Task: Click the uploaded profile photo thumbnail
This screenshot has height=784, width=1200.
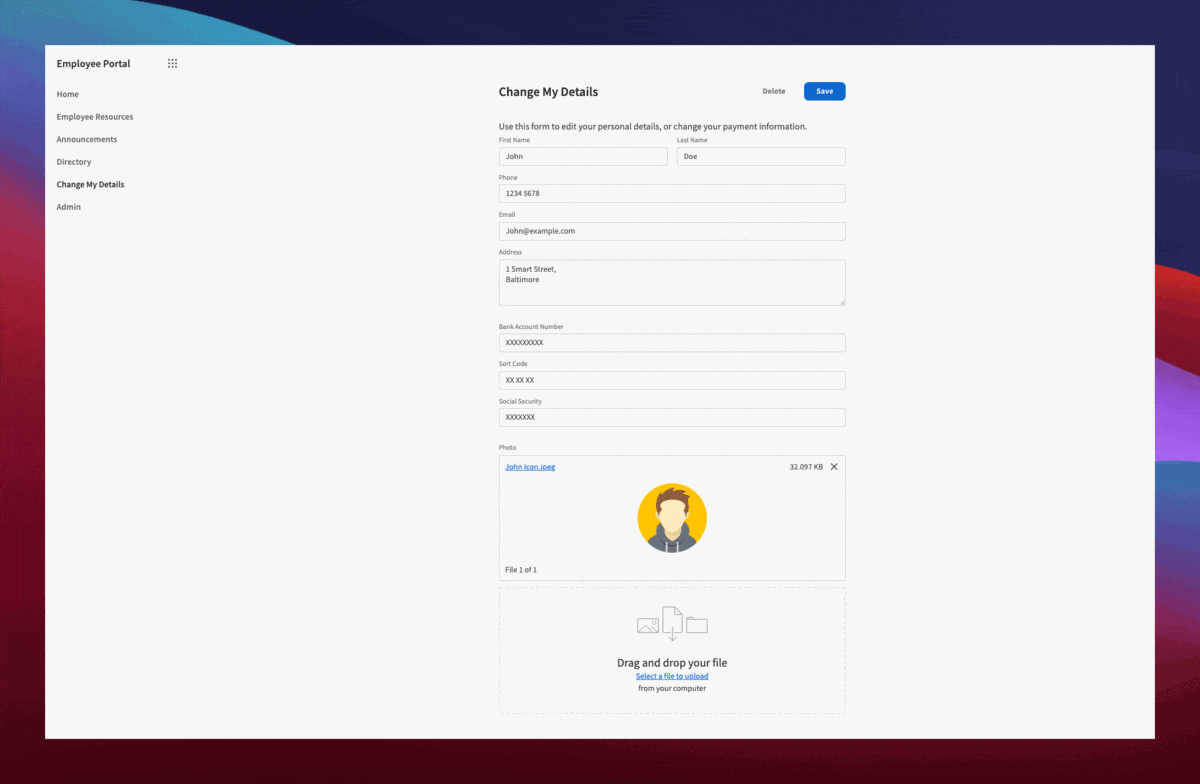Action: click(672, 518)
